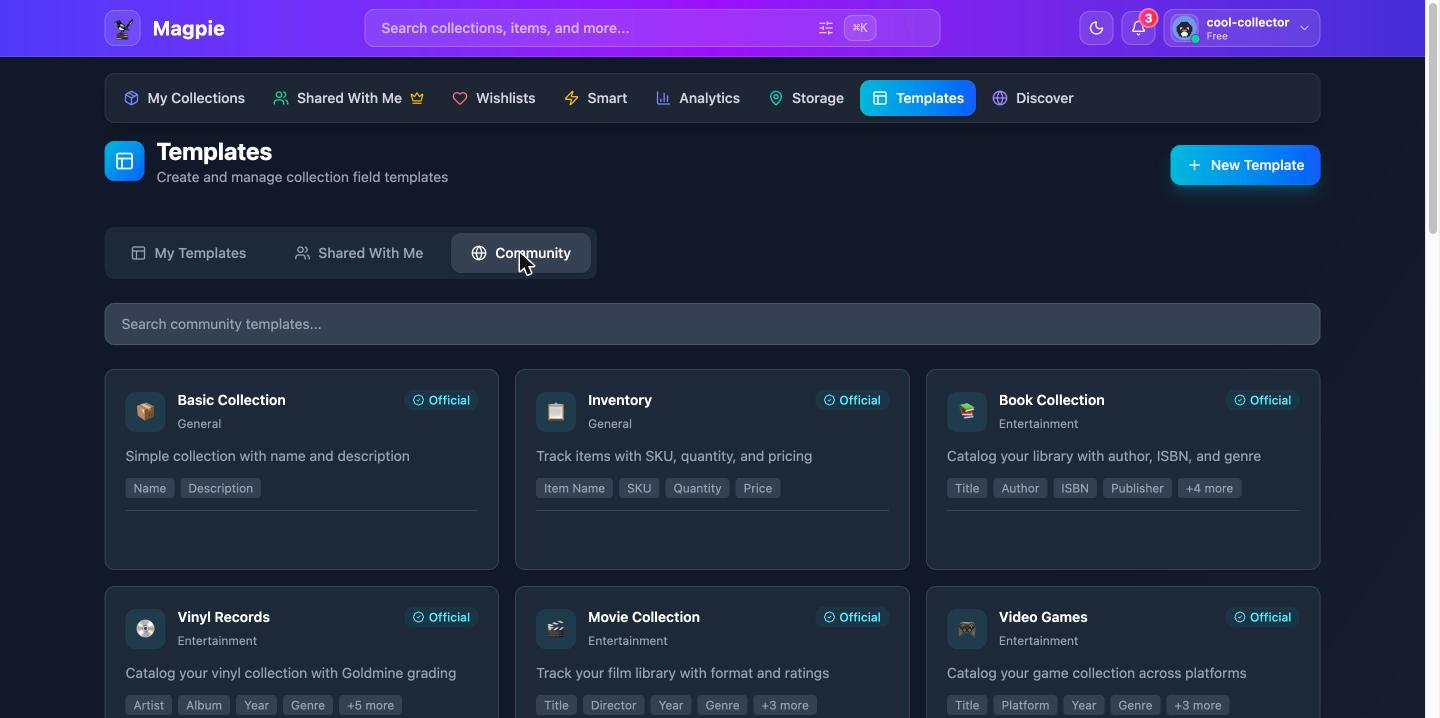1440x718 pixels.
Task: Open My Collections tab
Action: (x=184, y=98)
